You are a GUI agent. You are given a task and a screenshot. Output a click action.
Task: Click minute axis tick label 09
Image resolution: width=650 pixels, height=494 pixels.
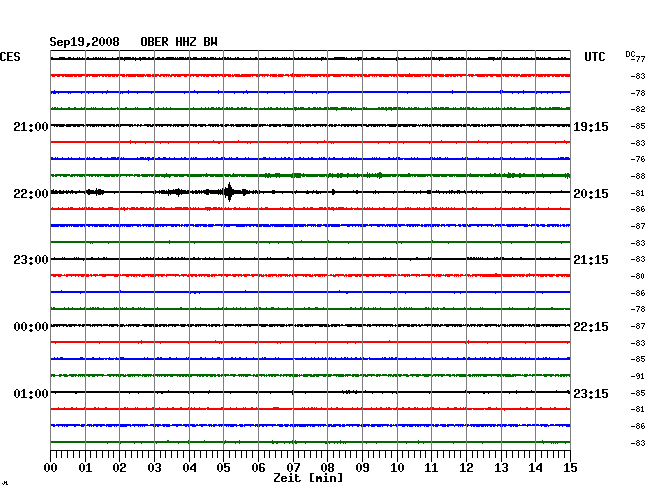(x=362, y=467)
